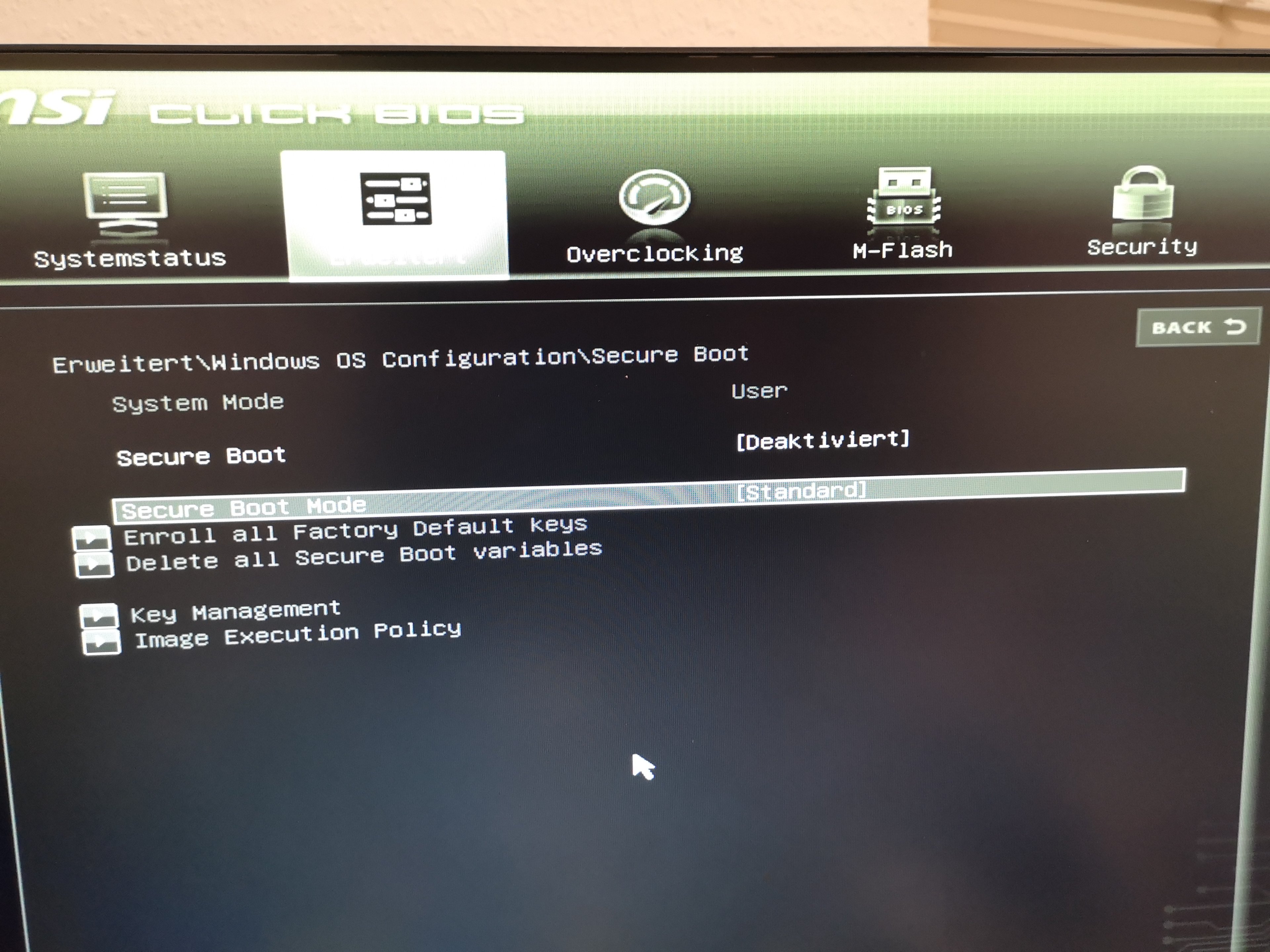Select Delete all Secure Boot variables
Screen dimensions: 1270x952
[363, 556]
